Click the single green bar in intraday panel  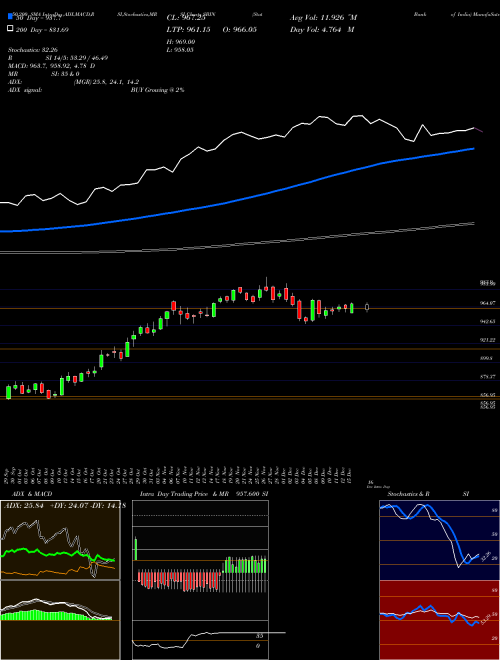point(136,549)
